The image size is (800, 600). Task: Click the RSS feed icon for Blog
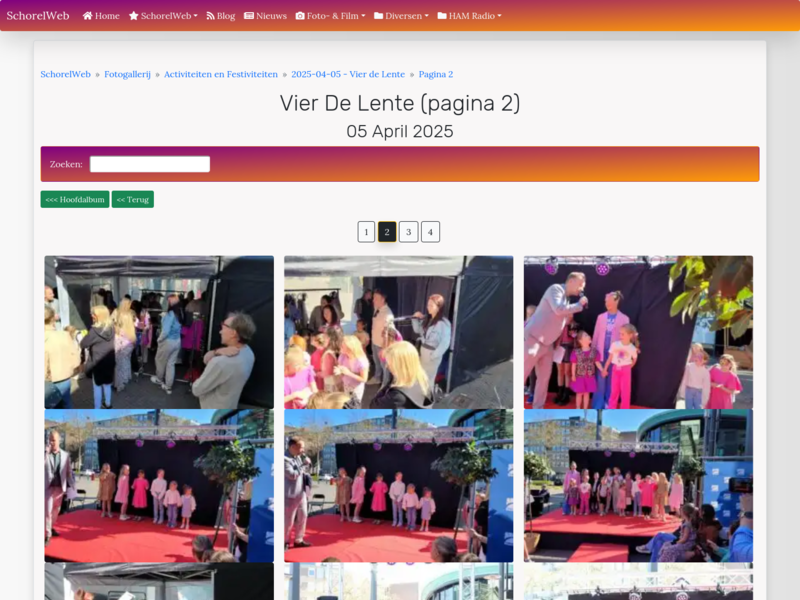pos(210,16)
